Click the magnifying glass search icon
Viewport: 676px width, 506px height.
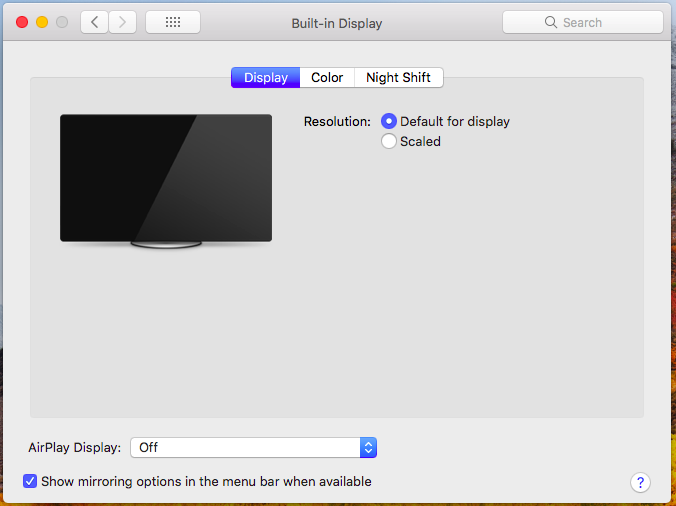coord(550,22)
